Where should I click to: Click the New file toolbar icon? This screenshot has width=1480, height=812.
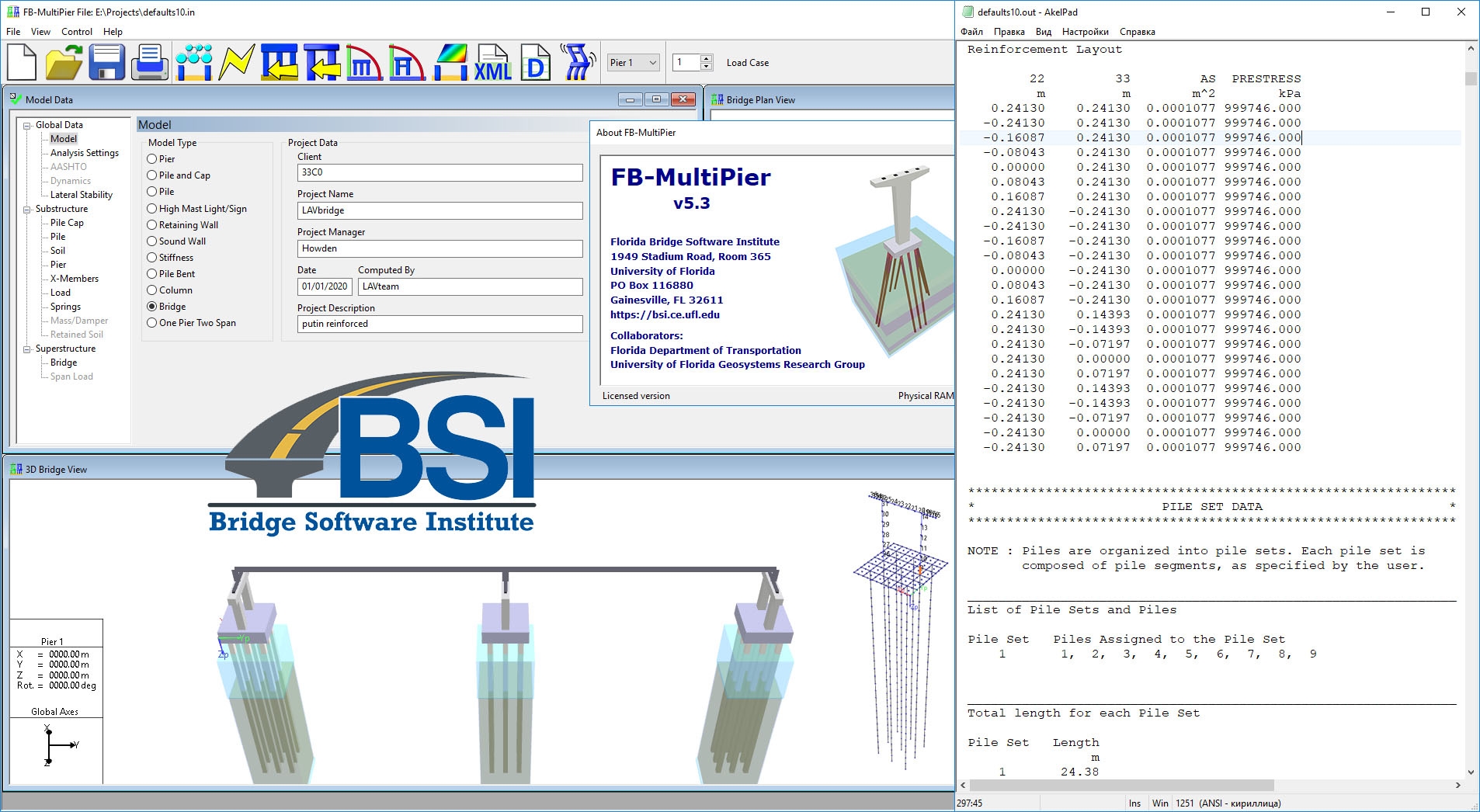[22, 62]
